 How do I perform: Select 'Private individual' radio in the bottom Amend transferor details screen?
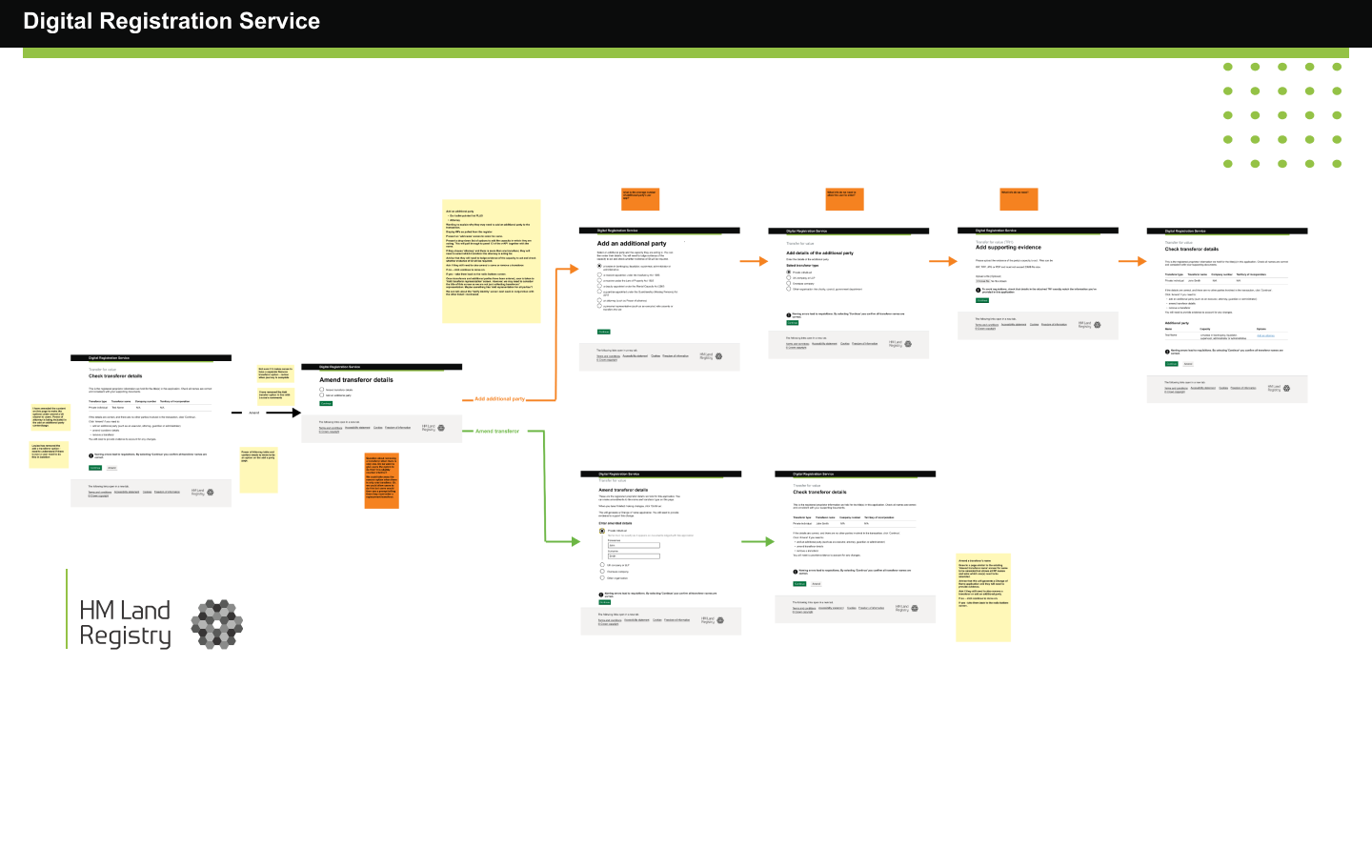[602, 531]
